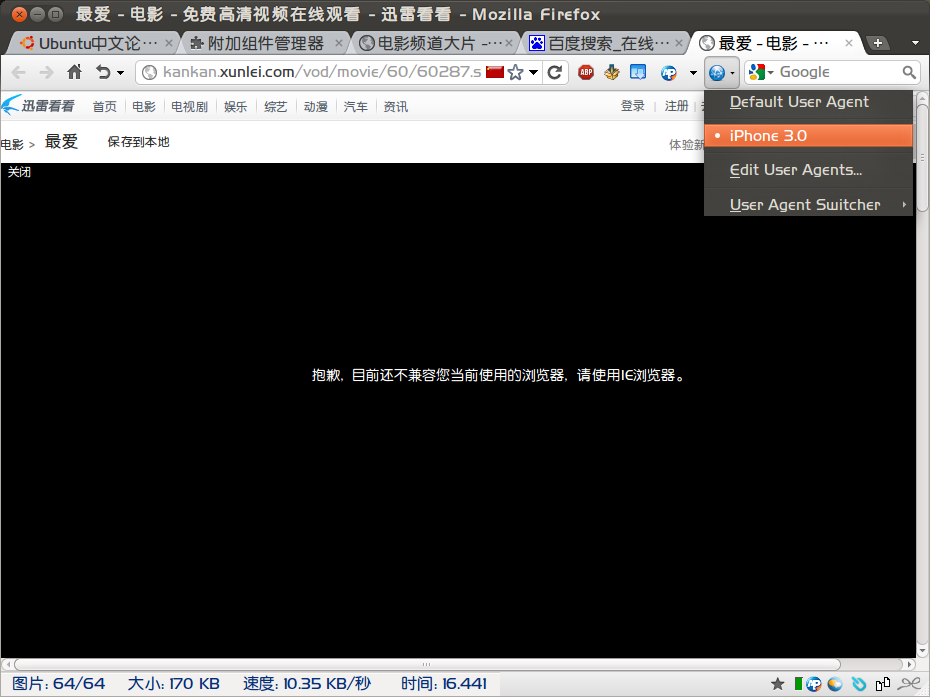This screenshot has height=697, width=930.
Task: Open 电影 in site navigation bar
Action: tap(144, 107)
